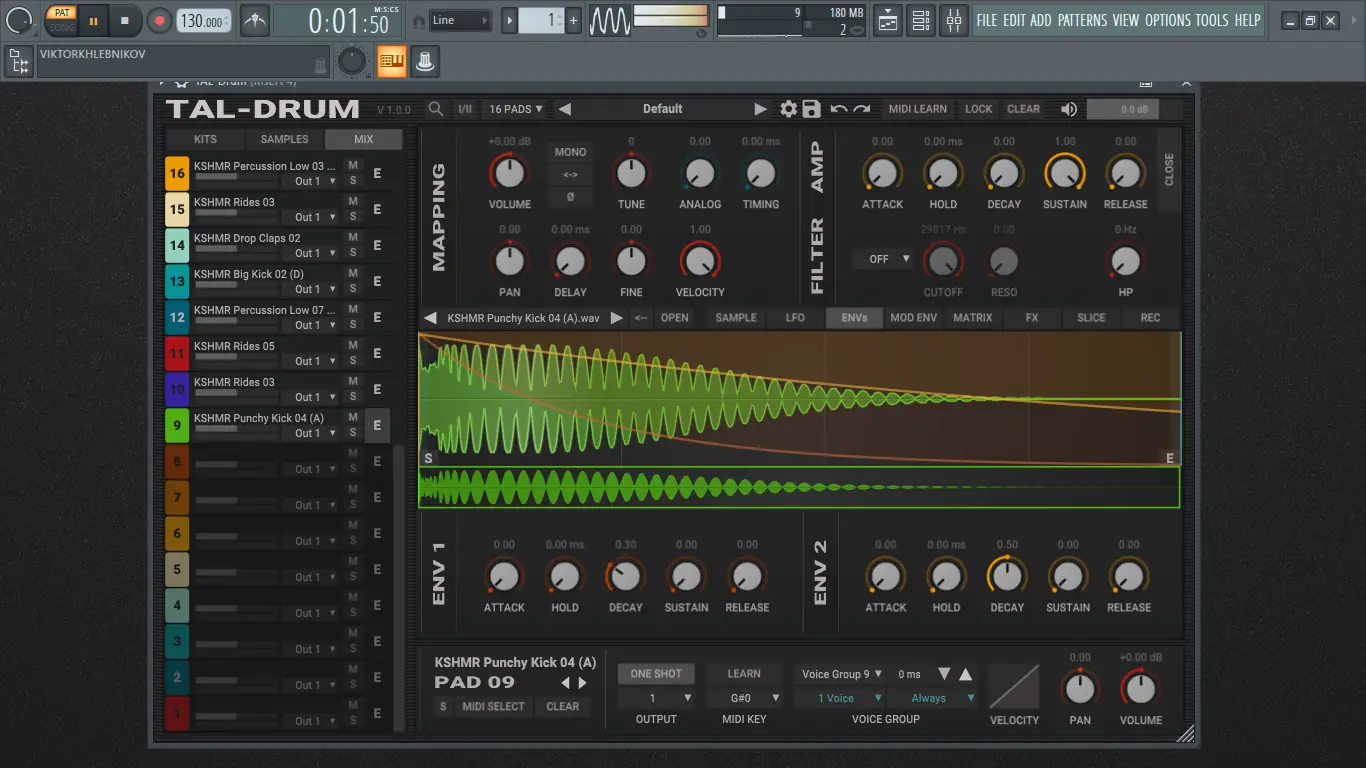Screen dimensions: 1366x768
Task: Open the 16 PADS dropdown
Action: tap(516, 109)
